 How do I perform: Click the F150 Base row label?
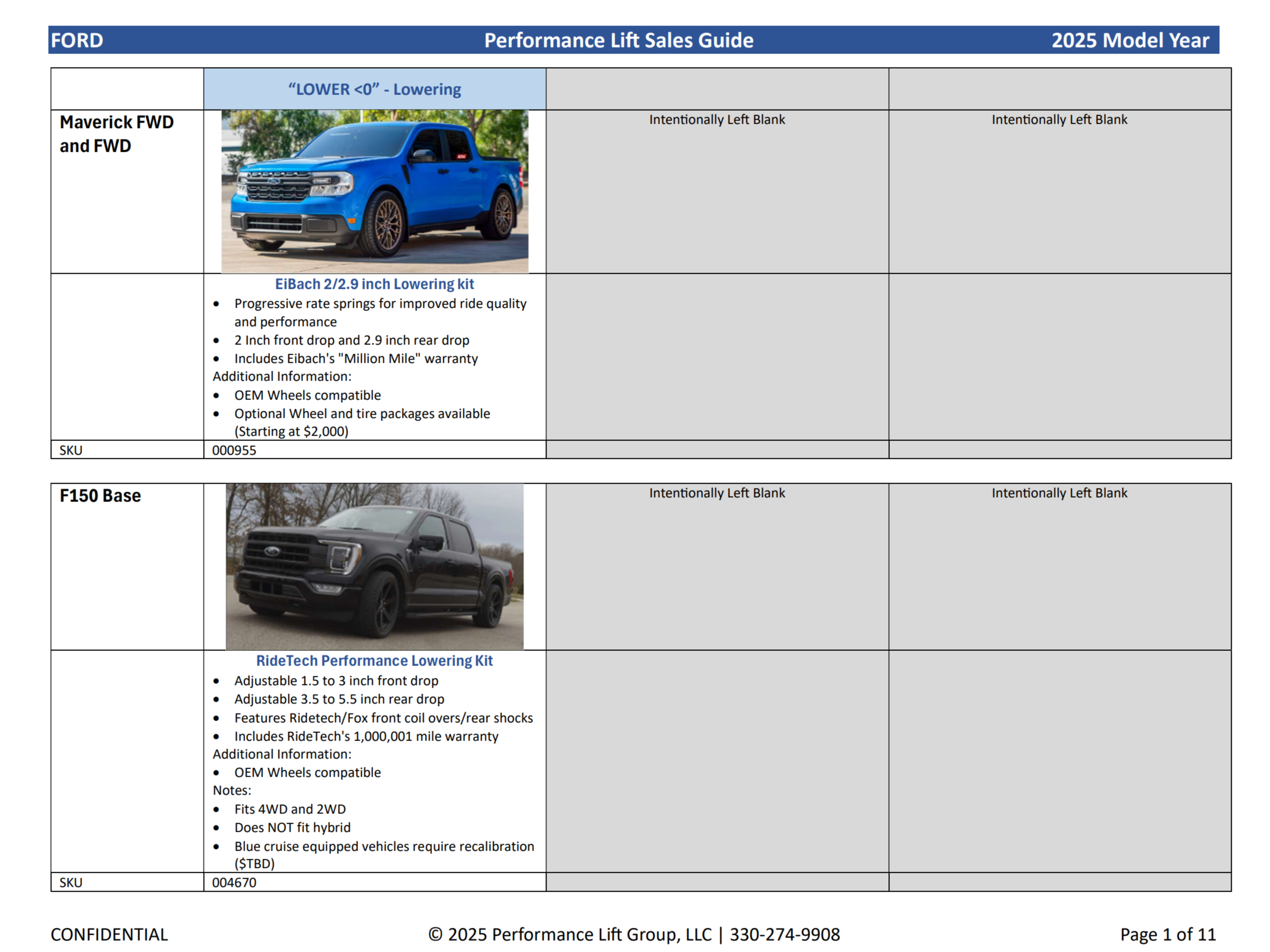coord(100,495)
